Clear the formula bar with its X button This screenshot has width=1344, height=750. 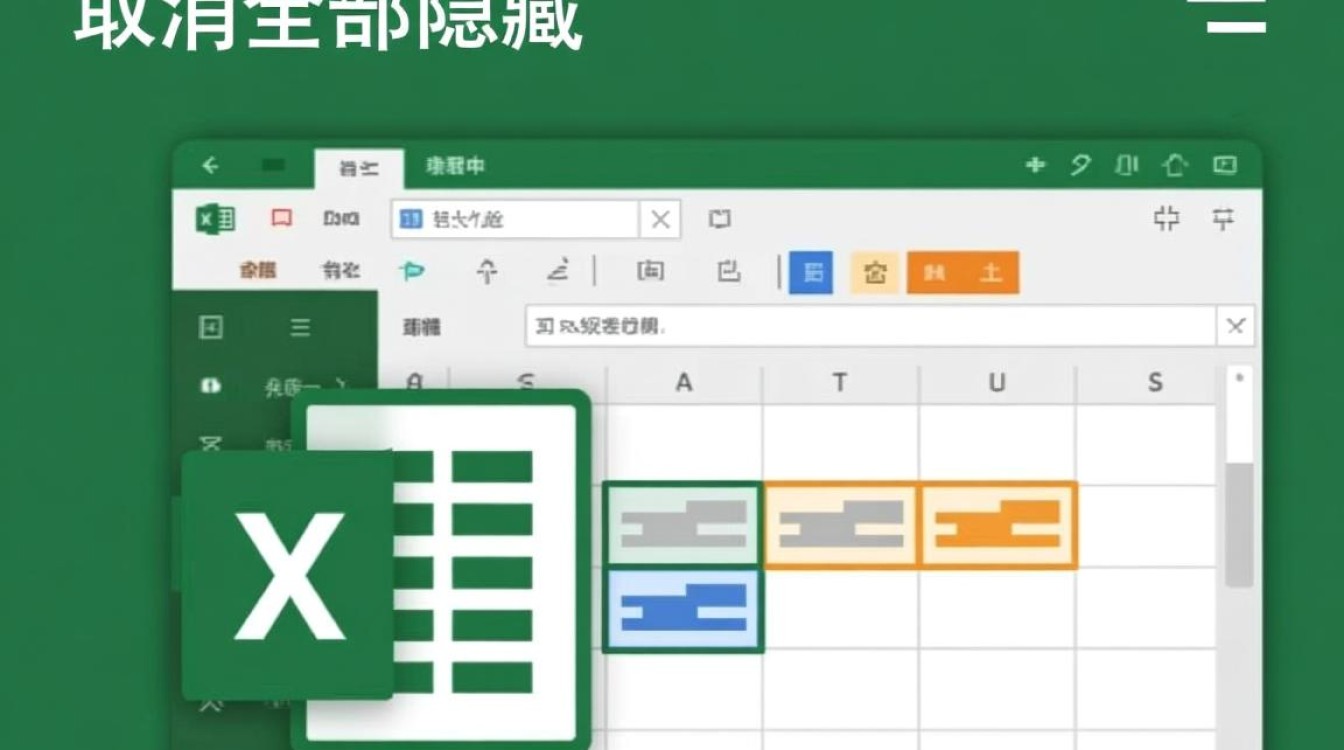pyautogui.click(x=1236, y=326)
